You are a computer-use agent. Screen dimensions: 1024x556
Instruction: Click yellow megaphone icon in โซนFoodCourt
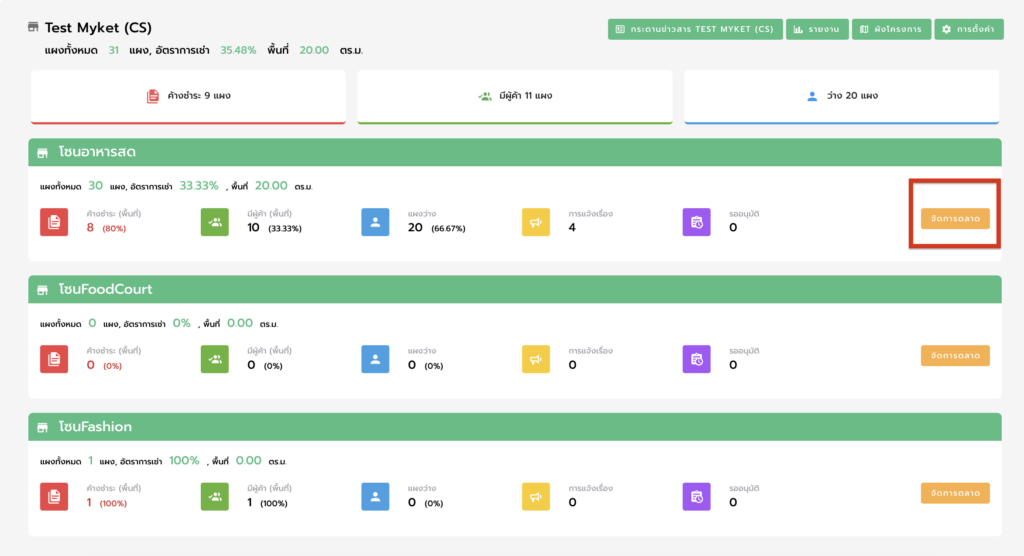[536, 359]
